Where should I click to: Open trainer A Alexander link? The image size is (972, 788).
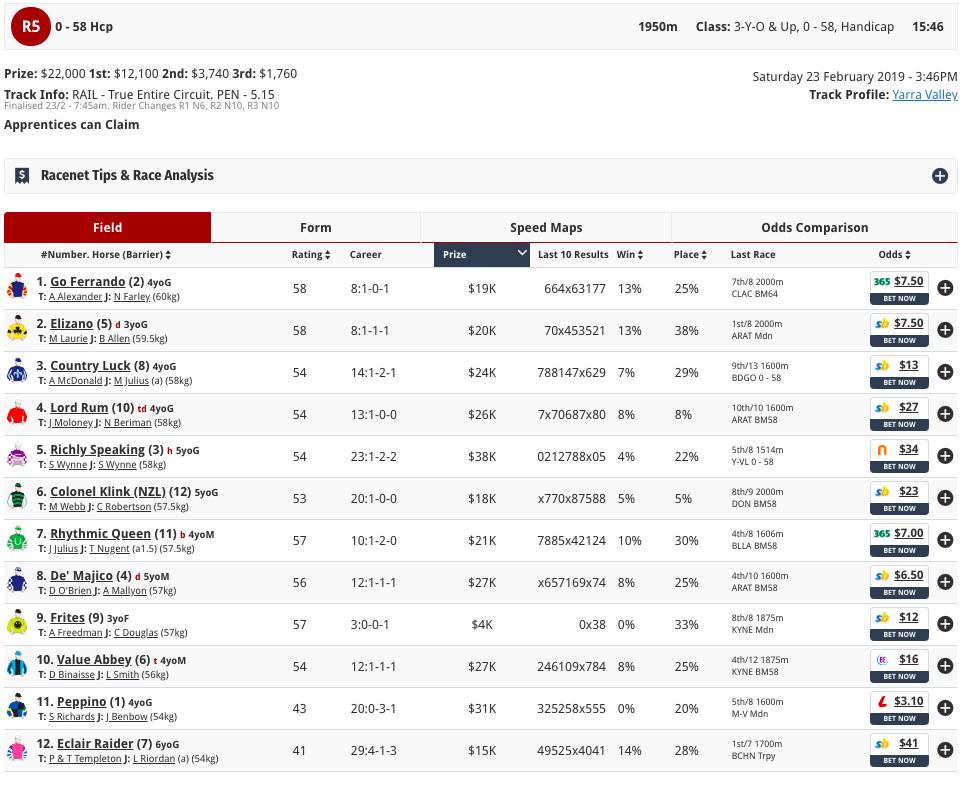[76, 297]
